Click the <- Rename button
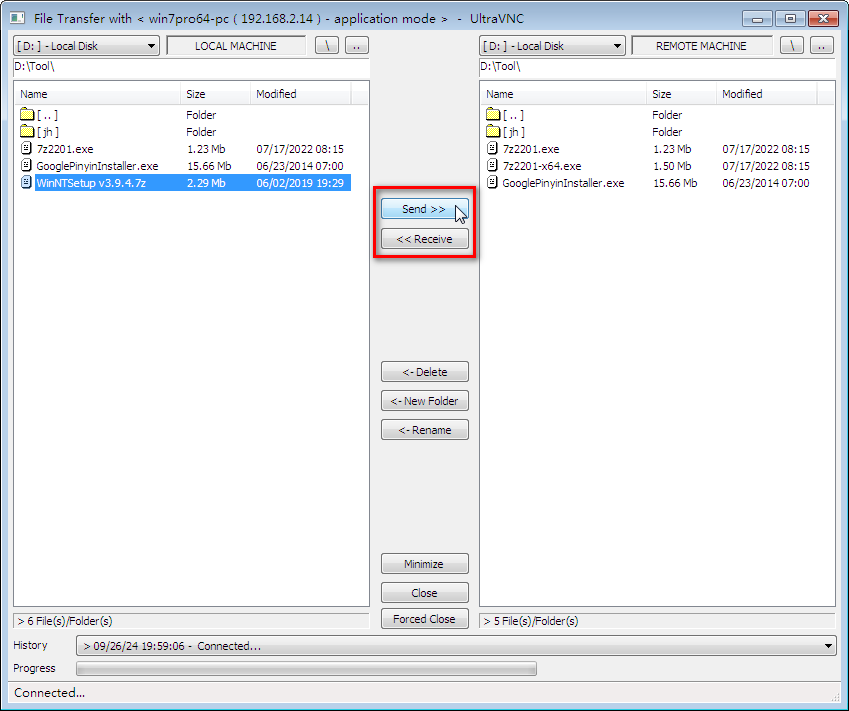Screen dimensions: 849x711 (x=424, y=430)
